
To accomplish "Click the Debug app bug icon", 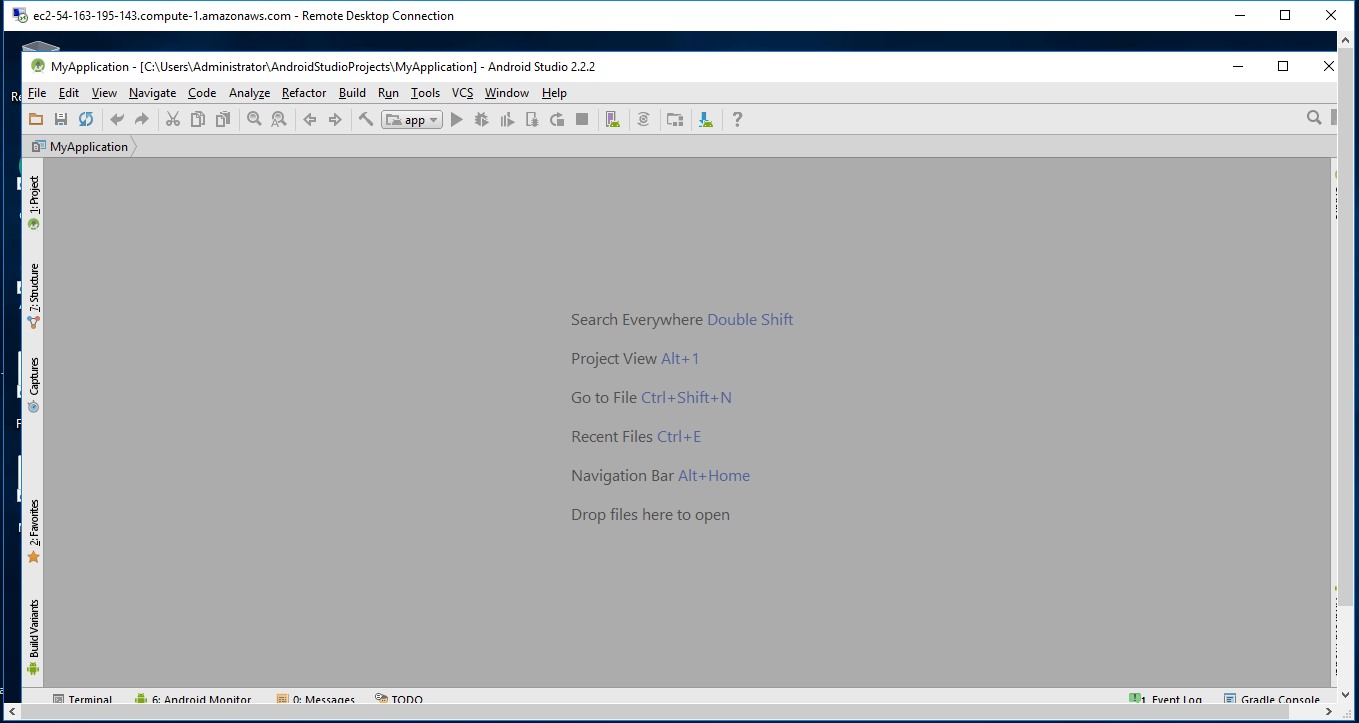I will (x=482, y=119).
